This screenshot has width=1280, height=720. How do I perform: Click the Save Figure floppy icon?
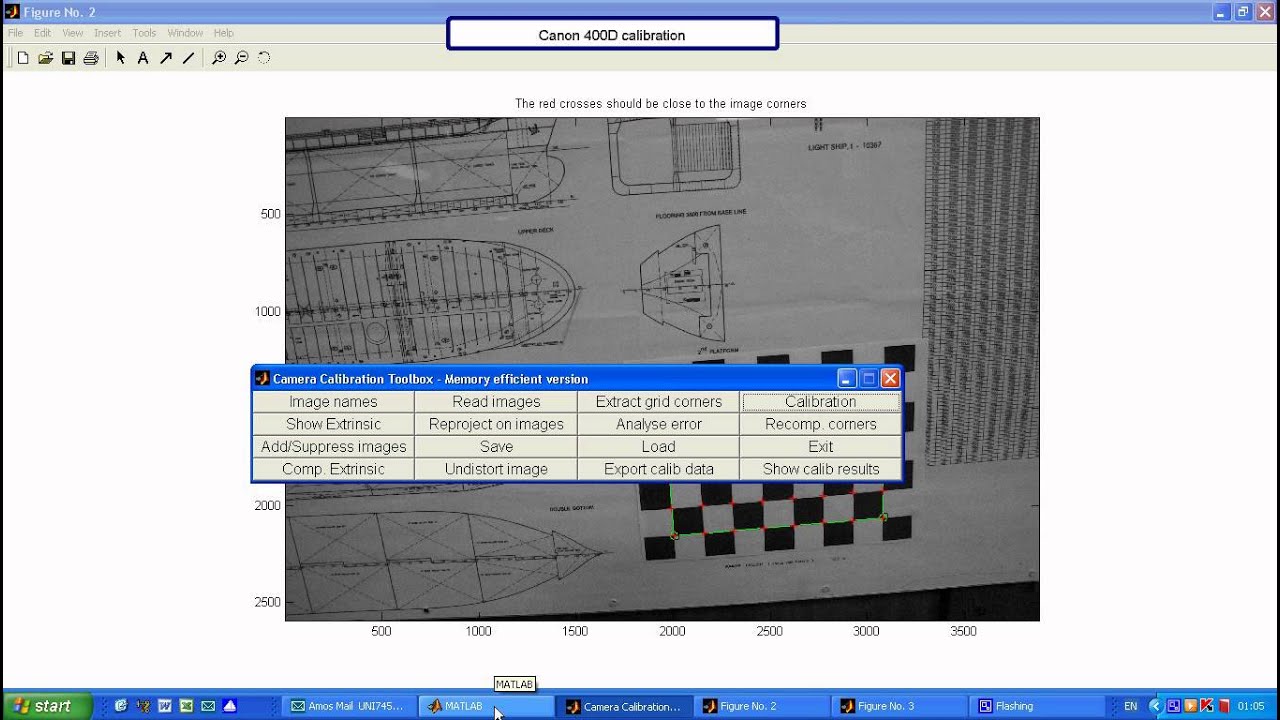tap(68, 58)
